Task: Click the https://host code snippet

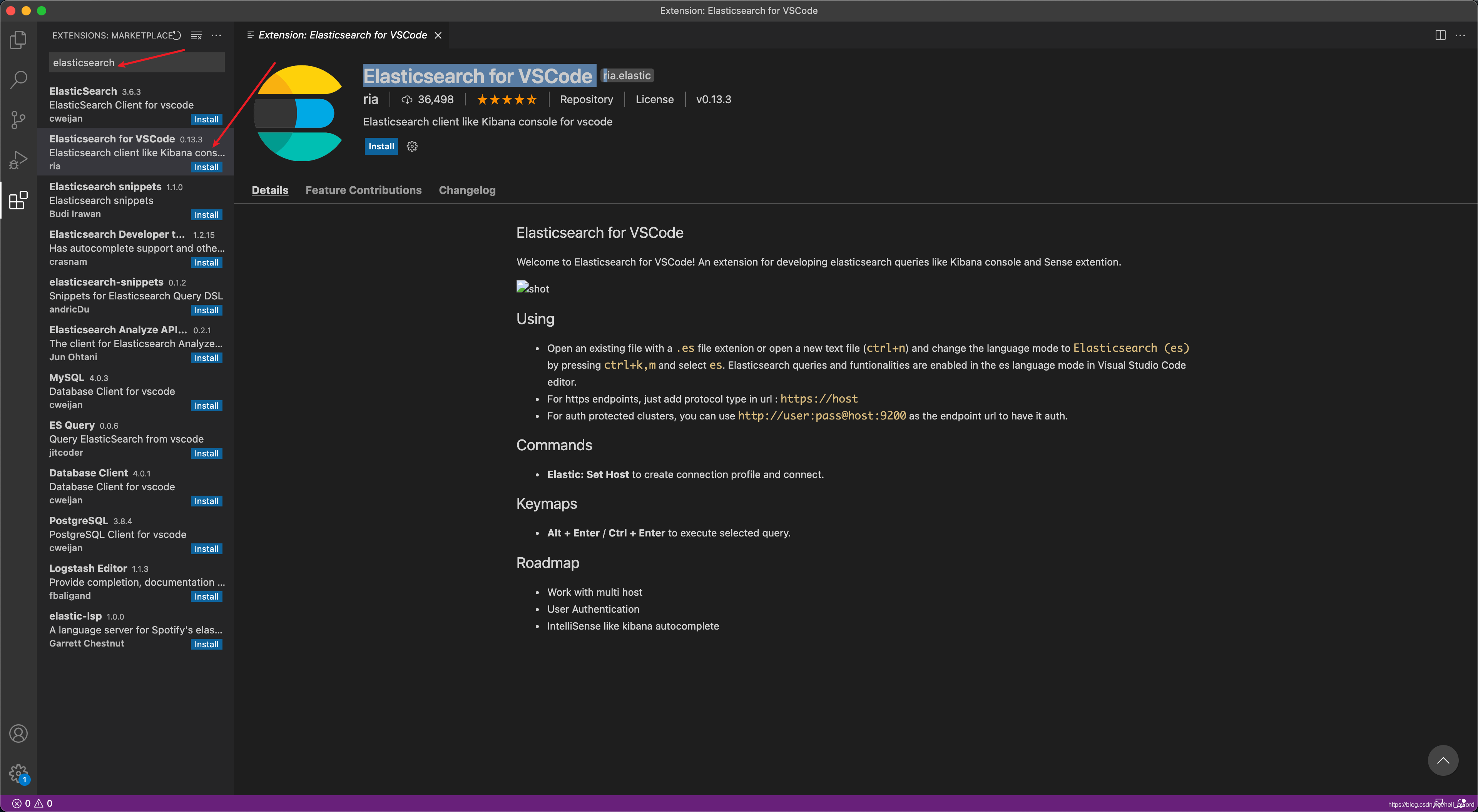Action: [x=819, y=399]
